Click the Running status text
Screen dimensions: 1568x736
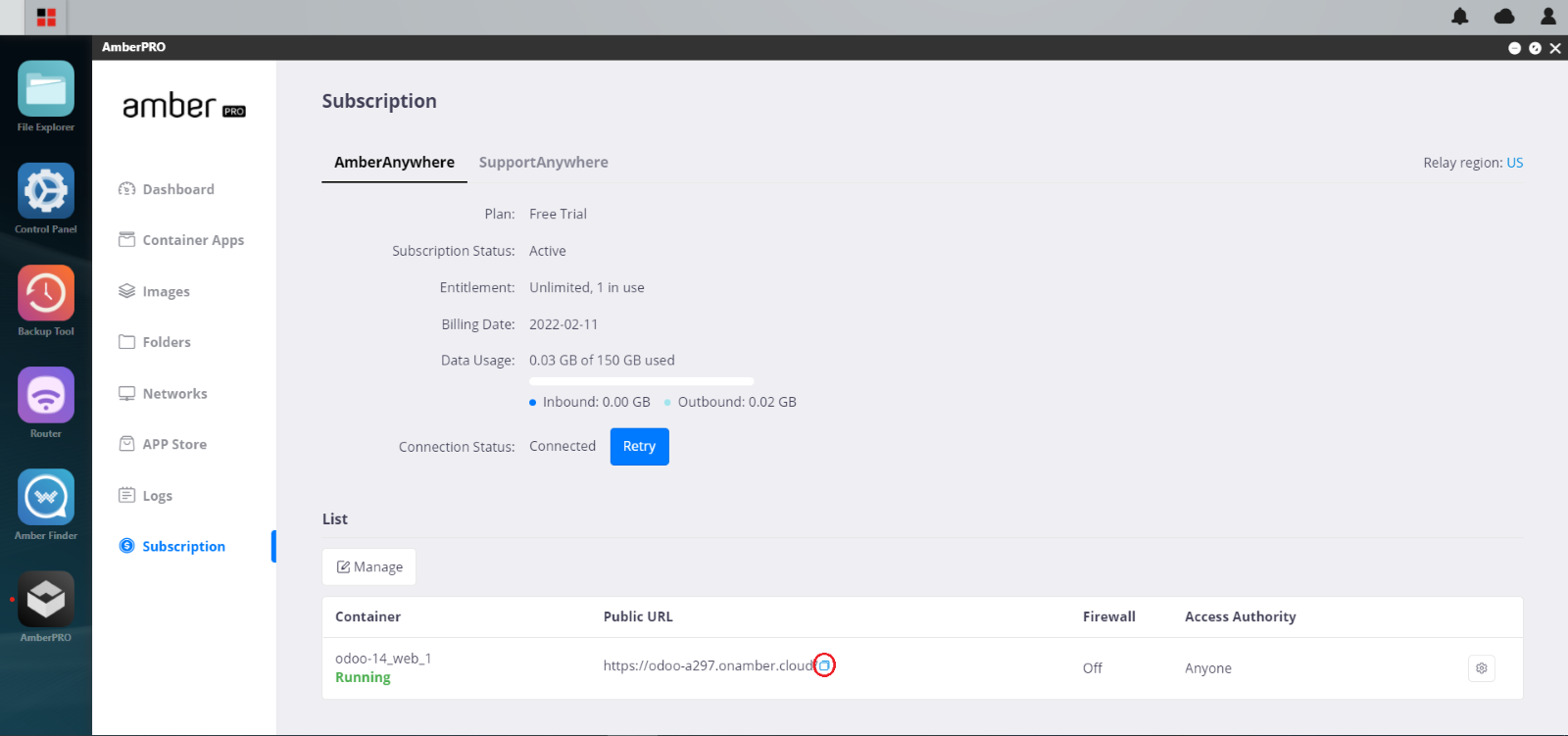(363, 677)
